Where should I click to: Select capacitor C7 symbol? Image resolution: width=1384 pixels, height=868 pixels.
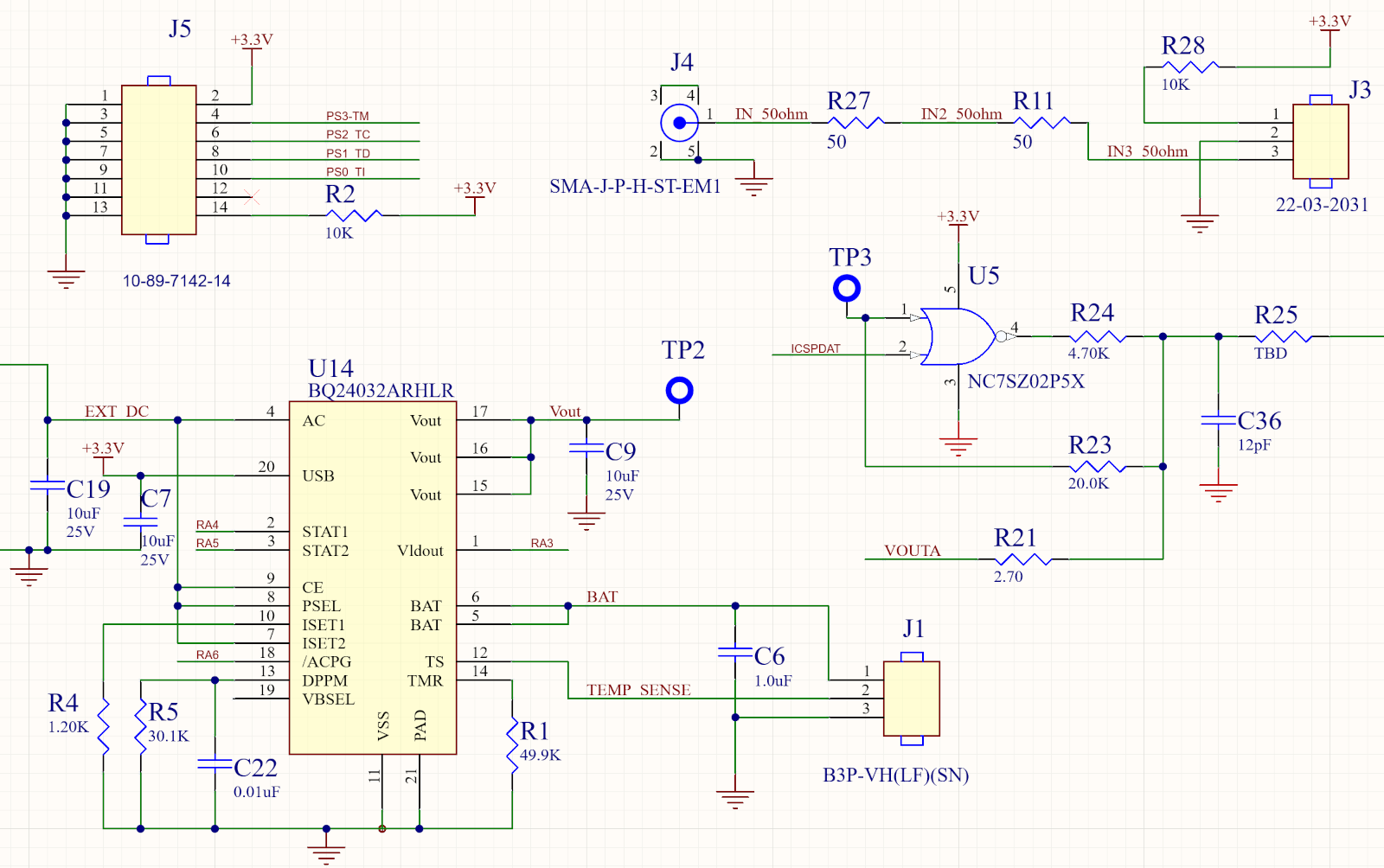click(141, 522)
